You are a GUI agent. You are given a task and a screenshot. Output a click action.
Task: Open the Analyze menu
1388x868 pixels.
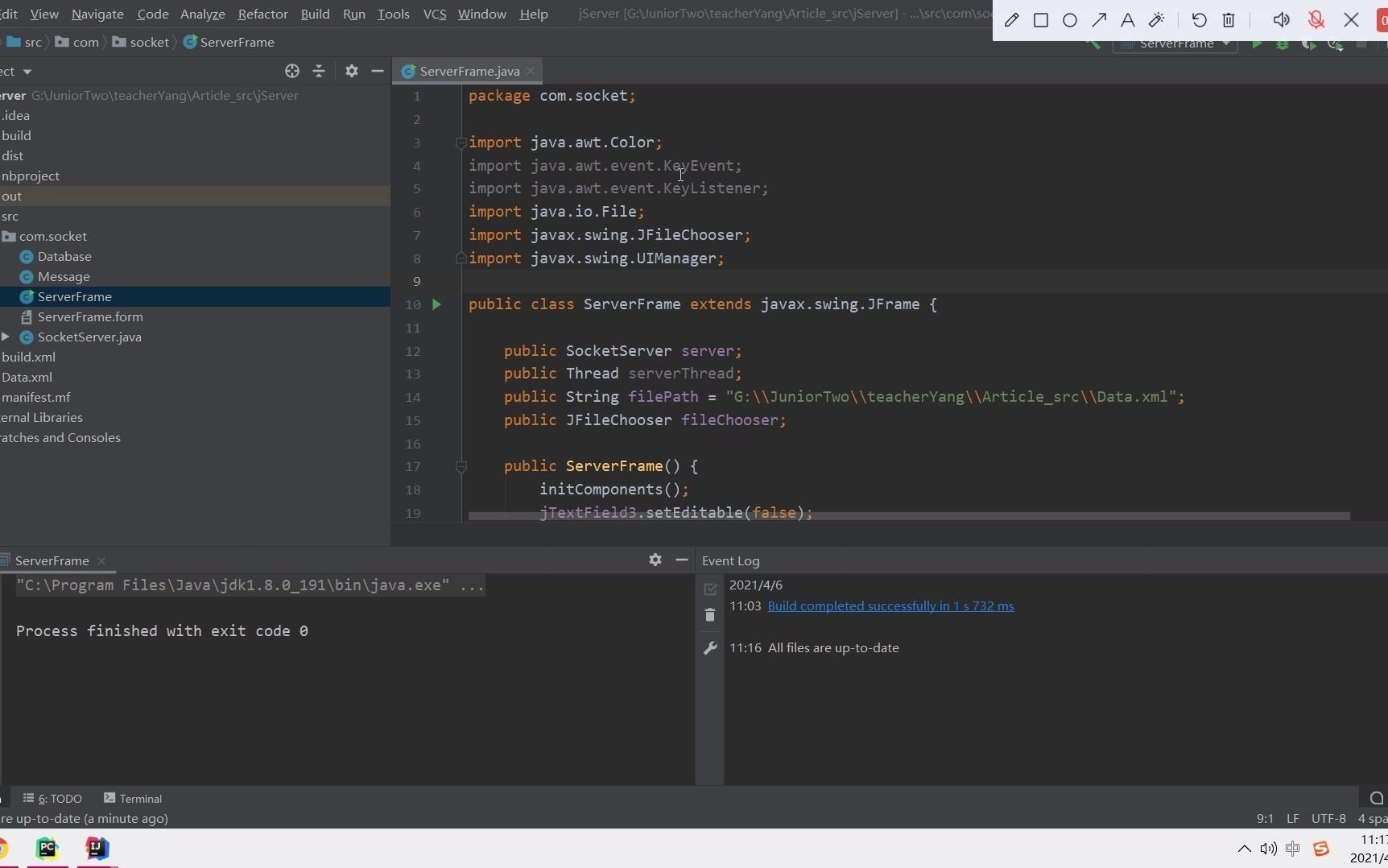[203, 14]
